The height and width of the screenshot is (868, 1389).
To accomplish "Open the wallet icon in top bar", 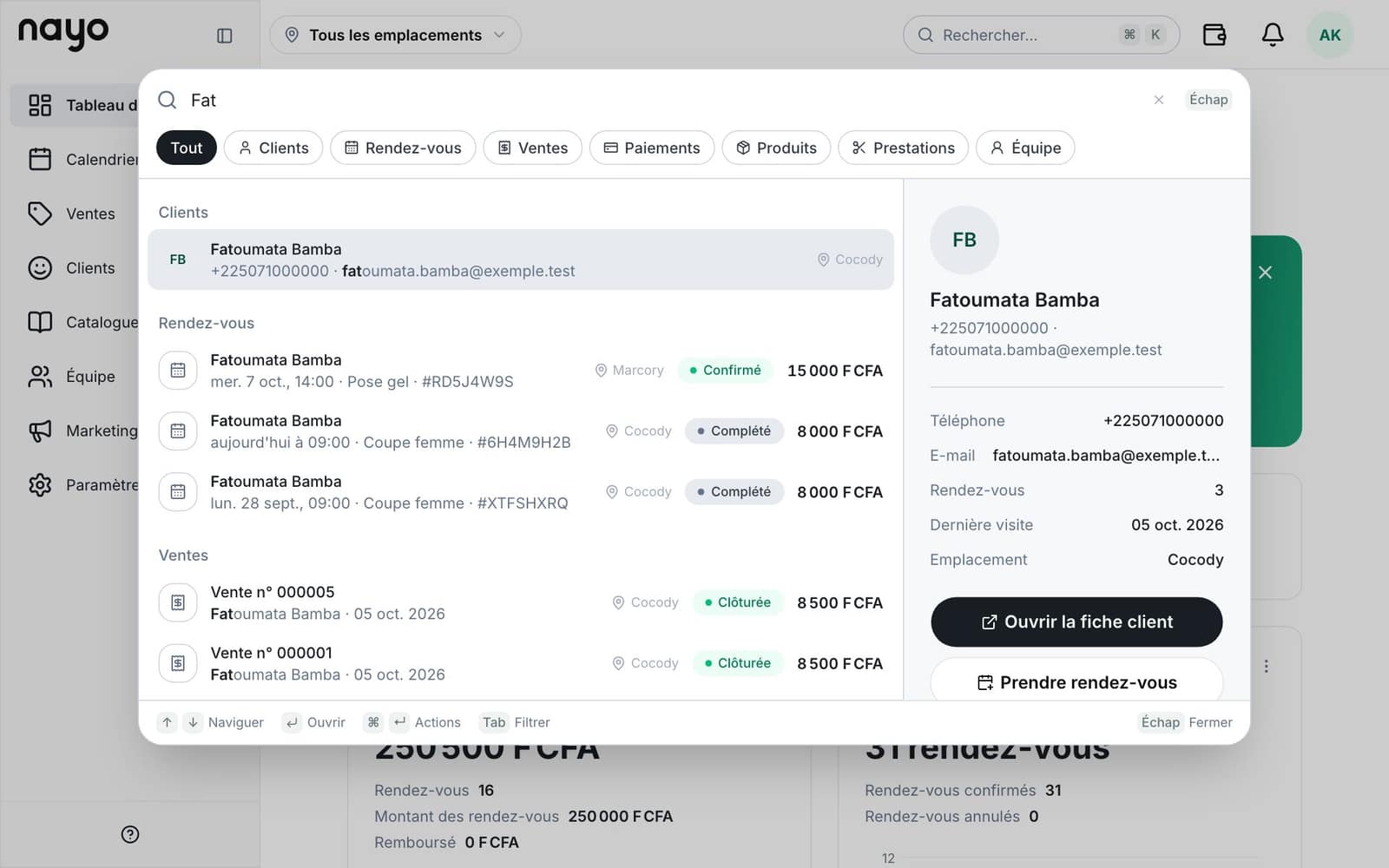I will 1215,35.
